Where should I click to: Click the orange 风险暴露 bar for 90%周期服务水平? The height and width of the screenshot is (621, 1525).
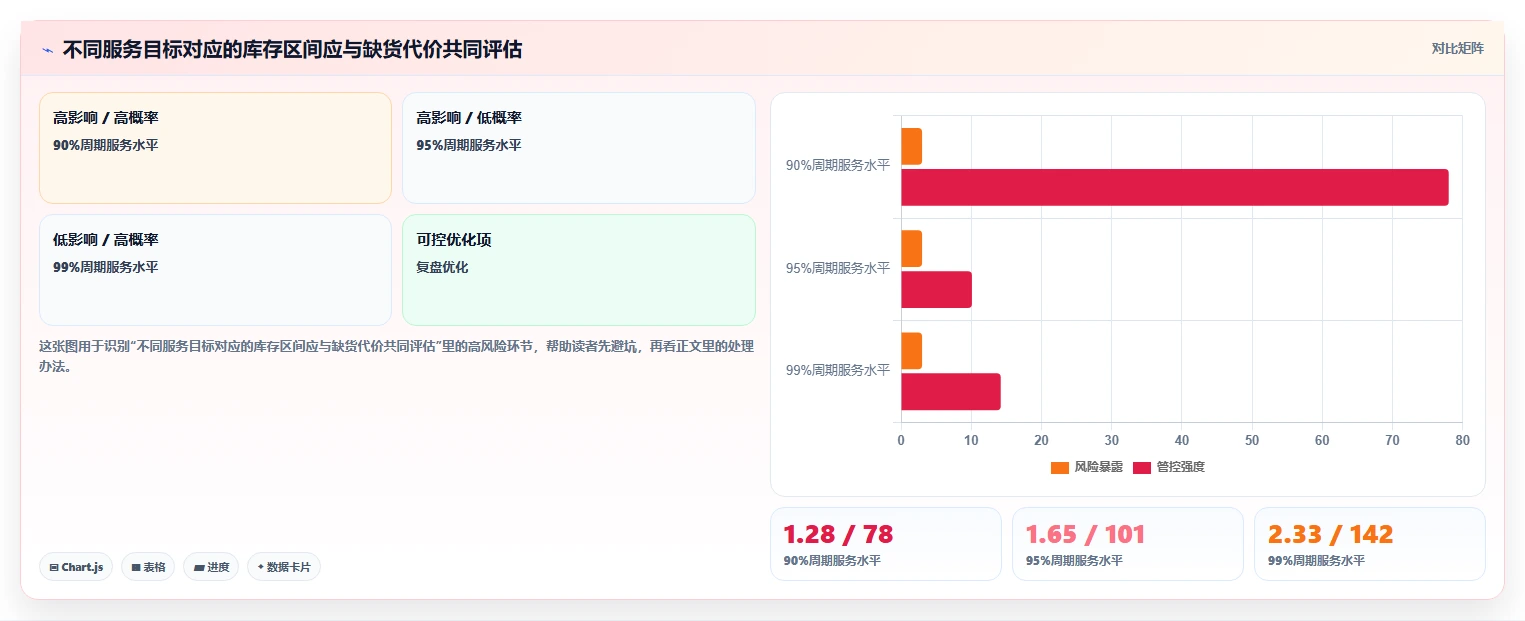(x=911, y=146)
